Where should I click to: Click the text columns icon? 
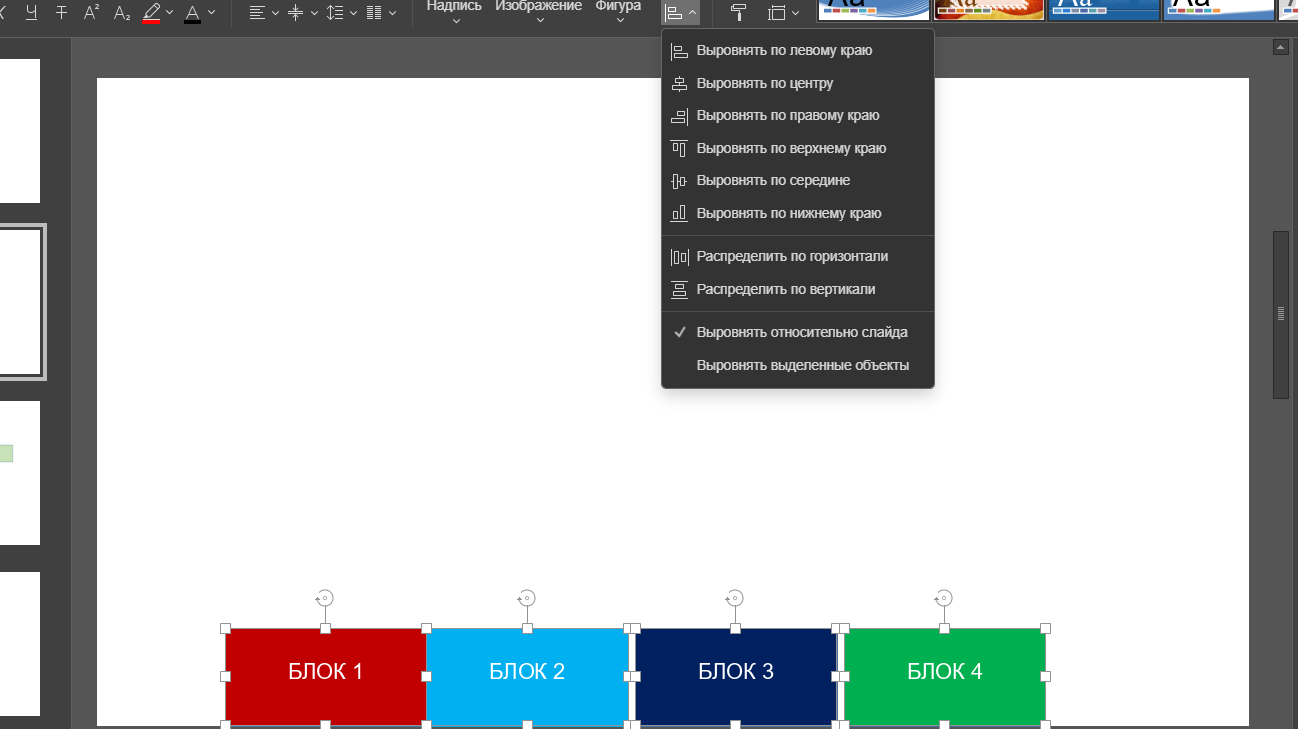tap(374, 12)
